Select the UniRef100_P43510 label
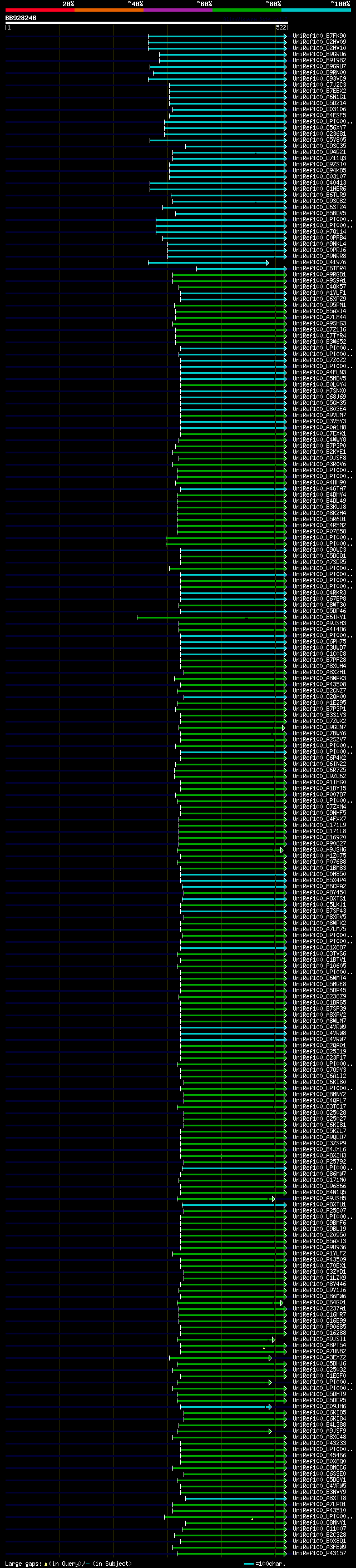This screenshot has height=1568, width=356. coord(319,1510)
